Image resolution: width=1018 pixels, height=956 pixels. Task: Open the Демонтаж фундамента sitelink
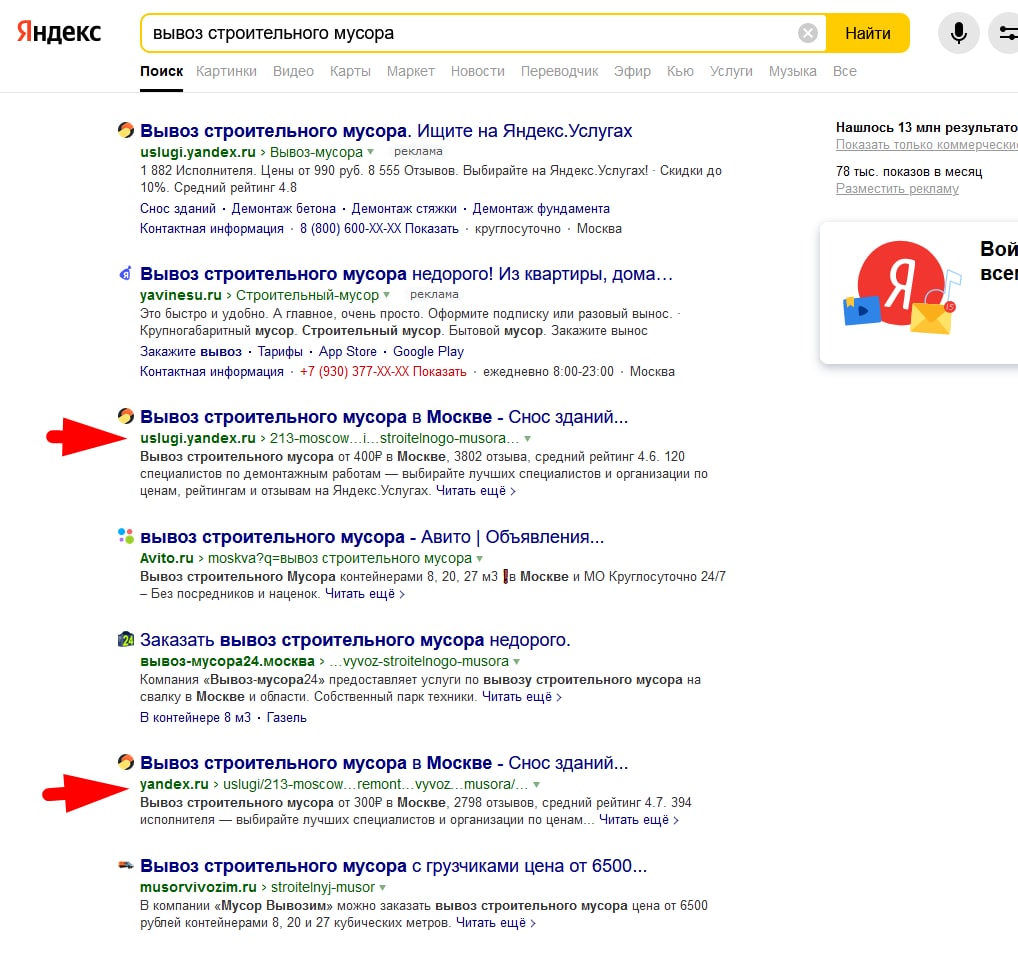point(541,208)
